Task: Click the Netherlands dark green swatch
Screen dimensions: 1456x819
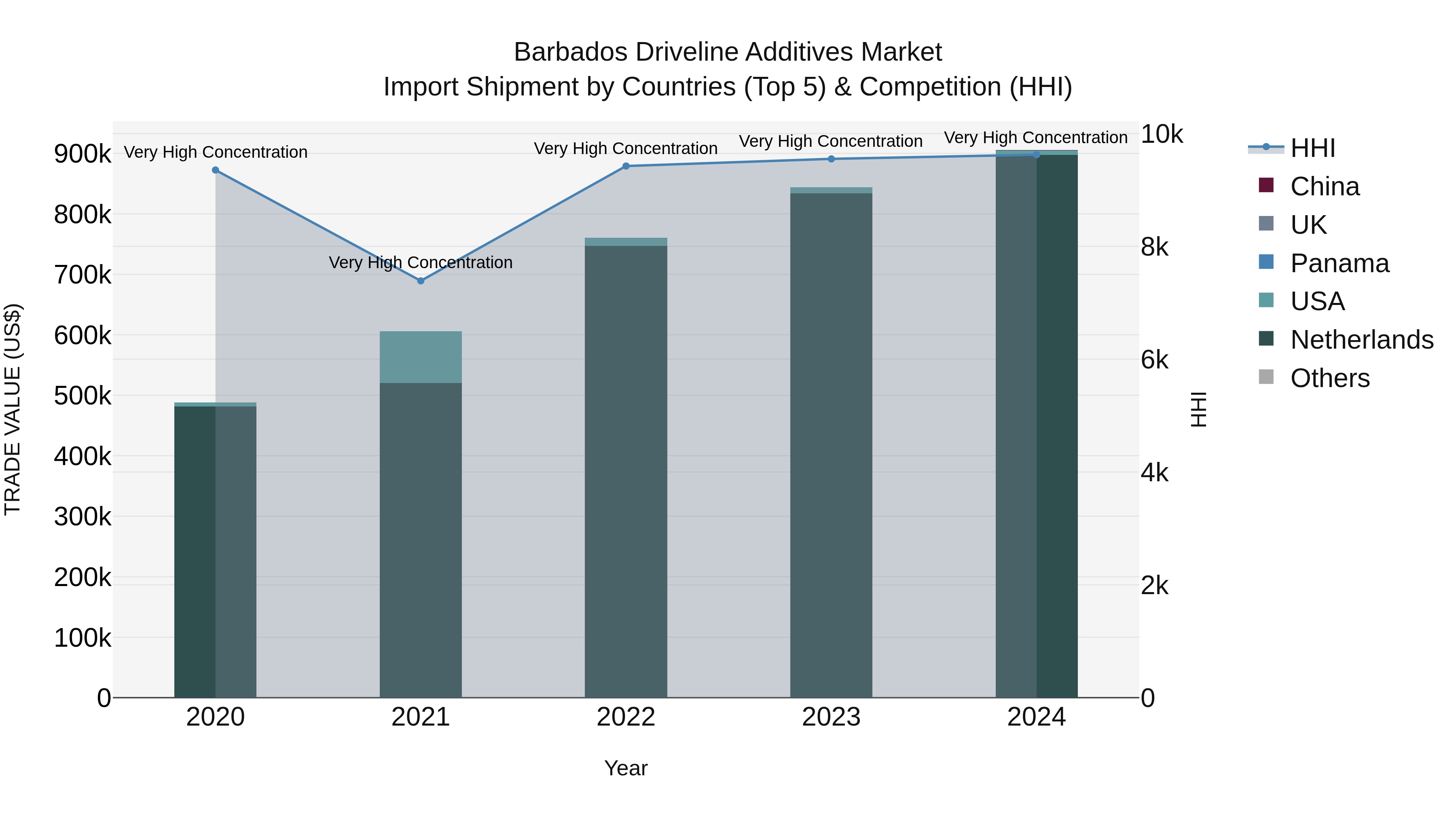Action: 1266,339
